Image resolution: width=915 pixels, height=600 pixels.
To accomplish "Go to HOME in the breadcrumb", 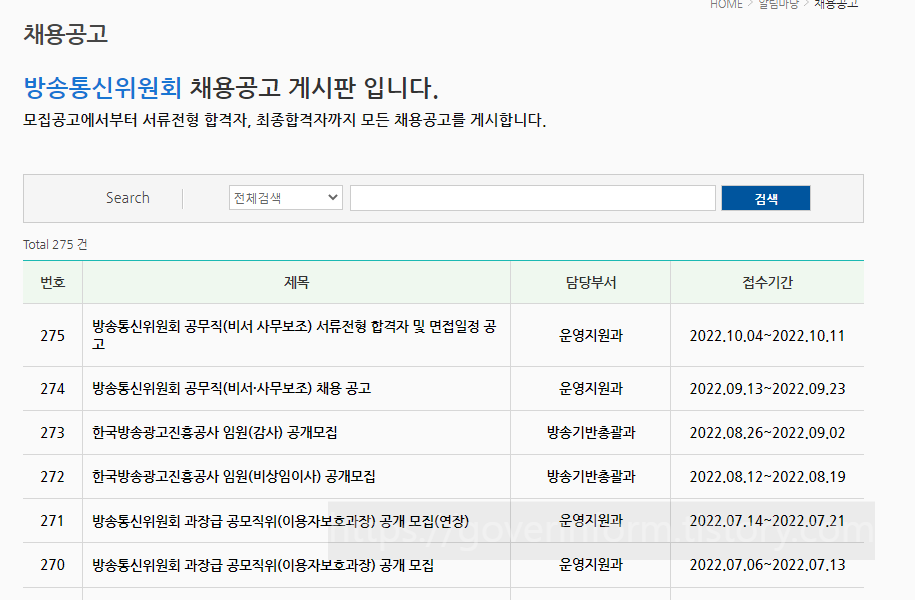I will click(726, 5).
